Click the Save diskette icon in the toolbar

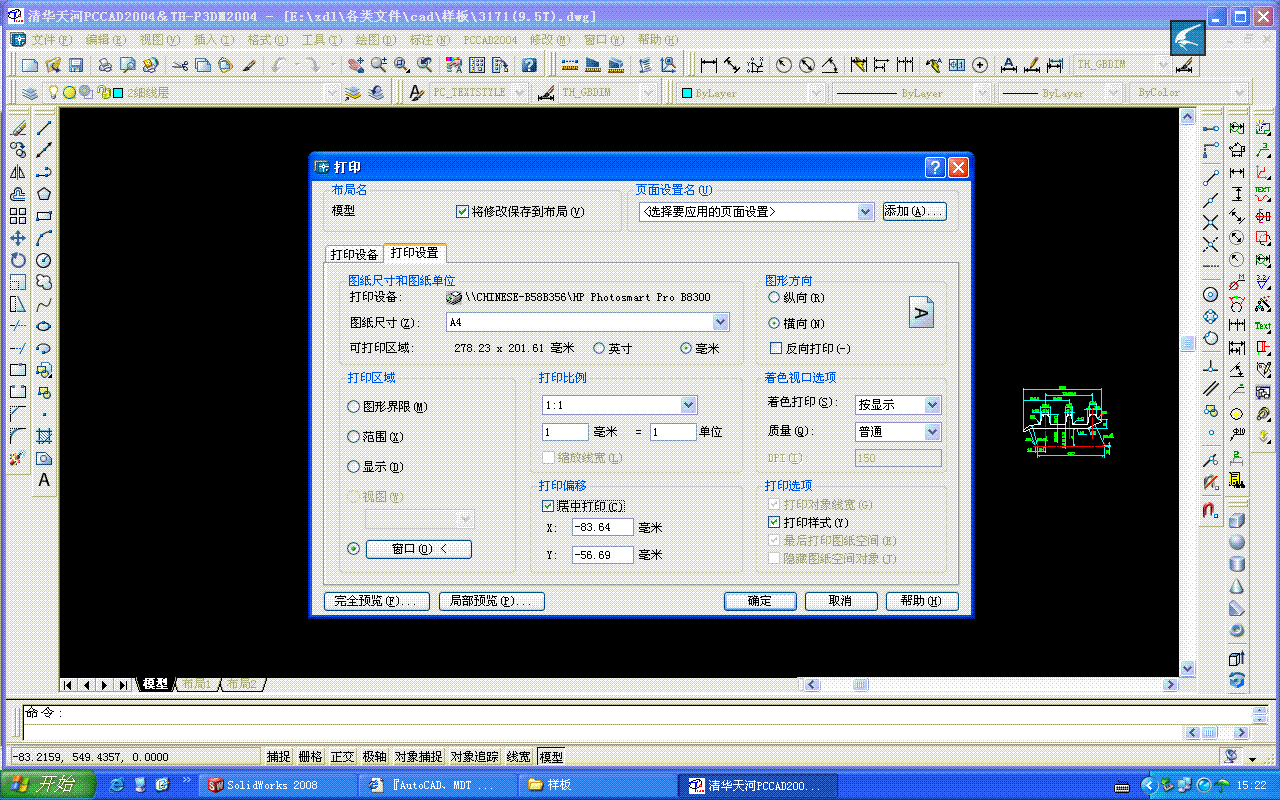click(76, 65)
